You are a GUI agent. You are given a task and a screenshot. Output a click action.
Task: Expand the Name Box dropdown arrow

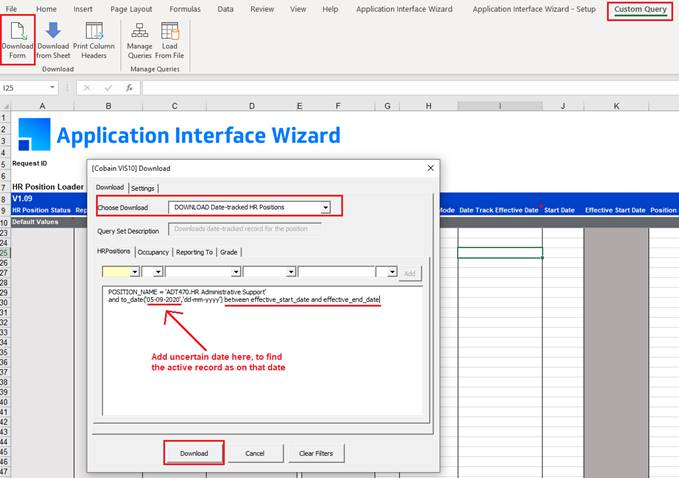pyautogui.click(x=52, y=87)
